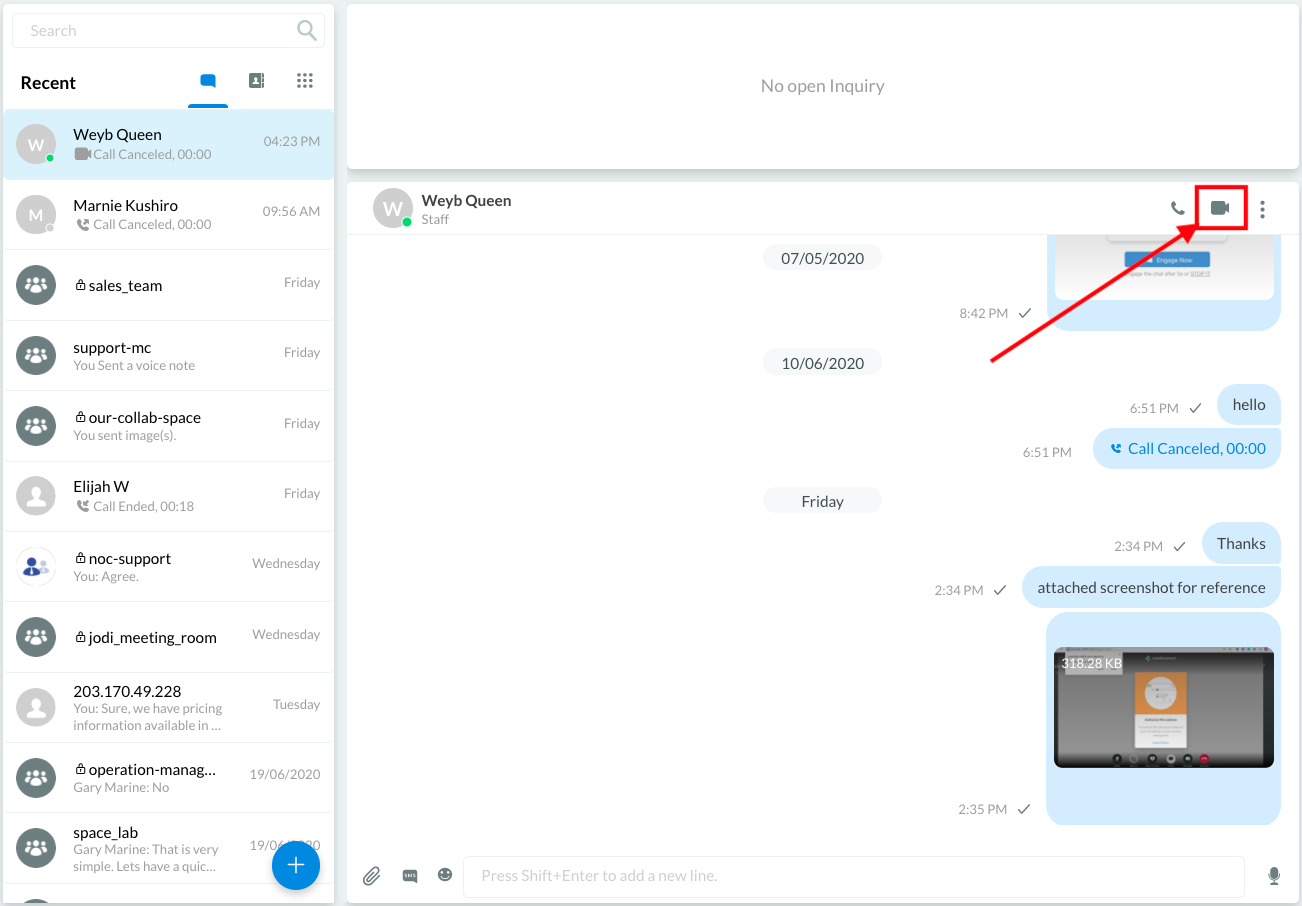Open the three-dot more options menu
Screen dimensions: 1302x906
[1263, 209]
